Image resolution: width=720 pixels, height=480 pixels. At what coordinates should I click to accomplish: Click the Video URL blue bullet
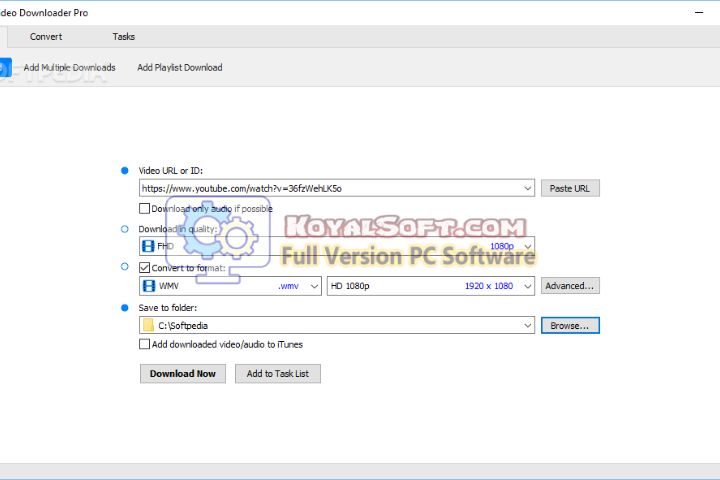coord(124,170)
